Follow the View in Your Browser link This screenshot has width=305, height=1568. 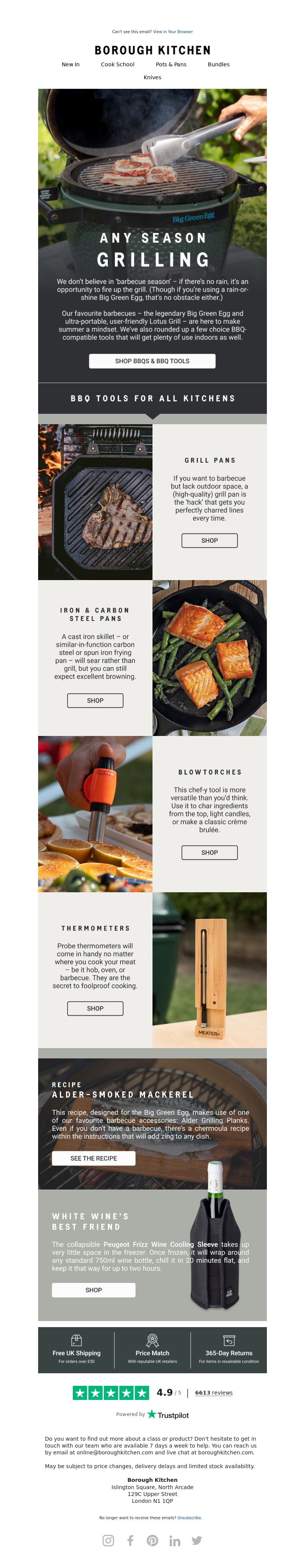(x=173, y=32)
